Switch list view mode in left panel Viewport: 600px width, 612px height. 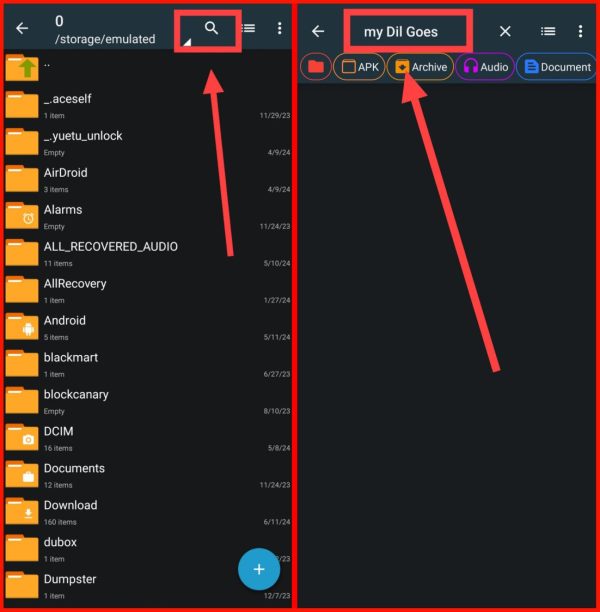[249, 28]
